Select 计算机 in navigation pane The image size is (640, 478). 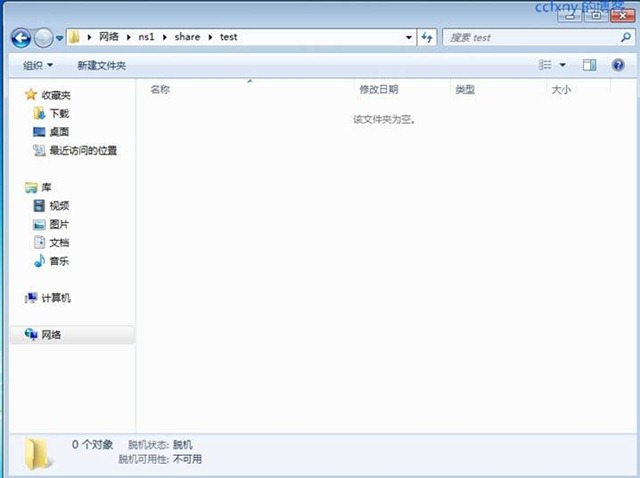pyautogui.click(x=56, y=298)
